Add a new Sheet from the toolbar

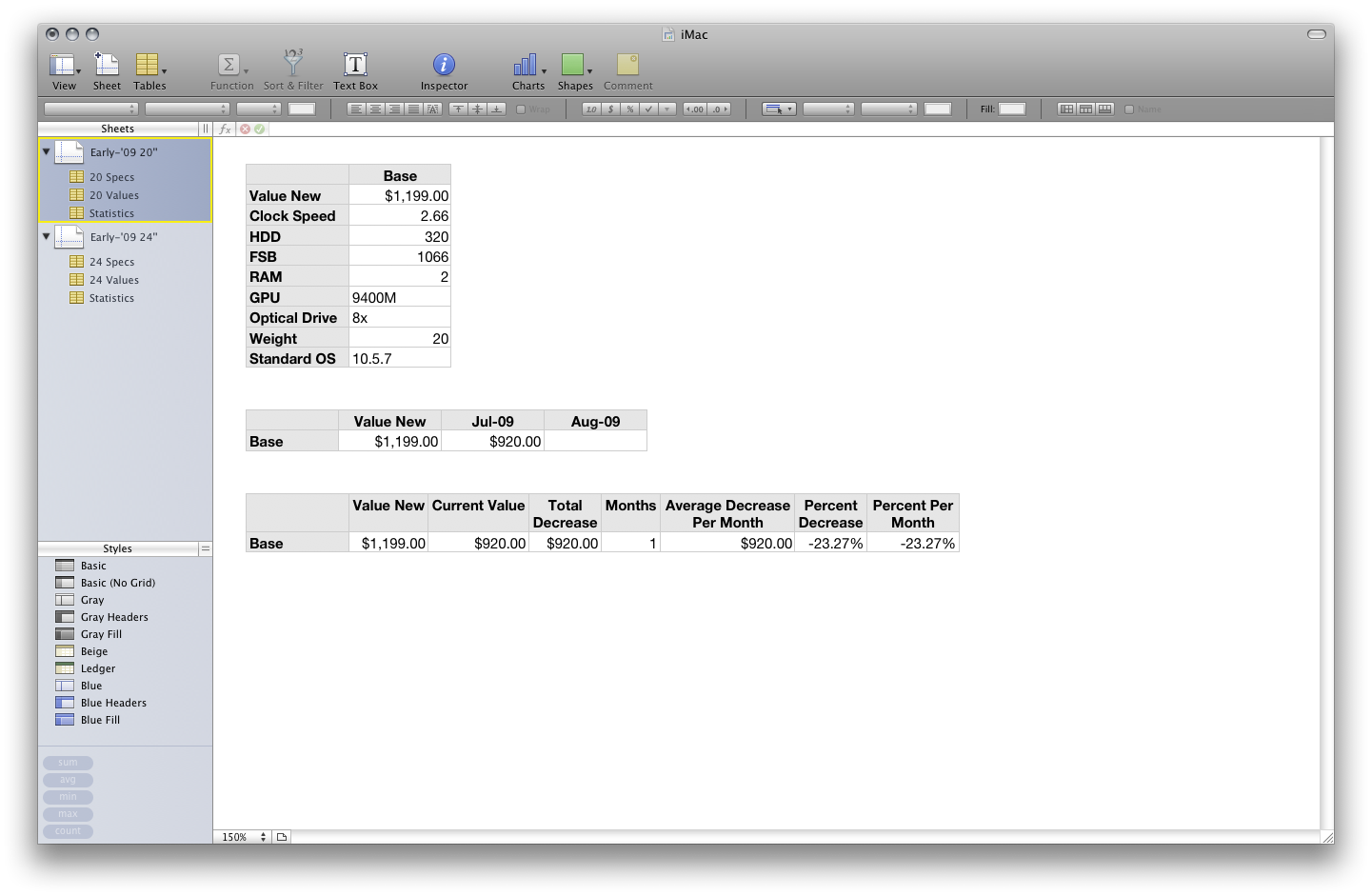point(107,71)
